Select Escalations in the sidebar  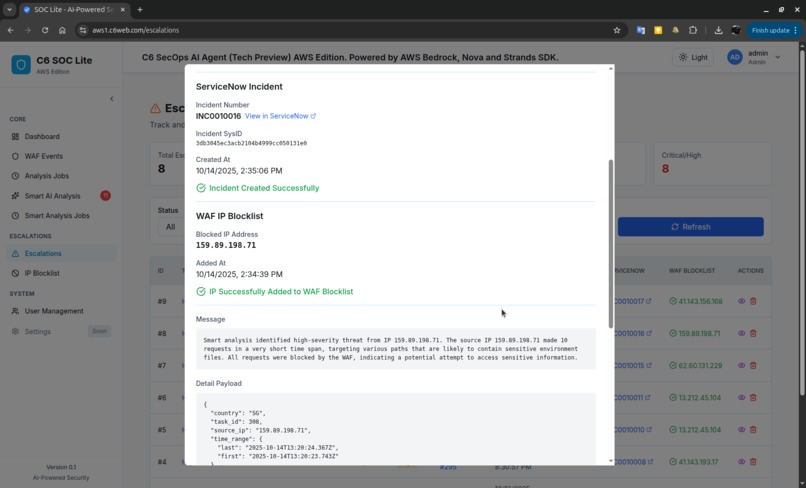coord(61,253)
